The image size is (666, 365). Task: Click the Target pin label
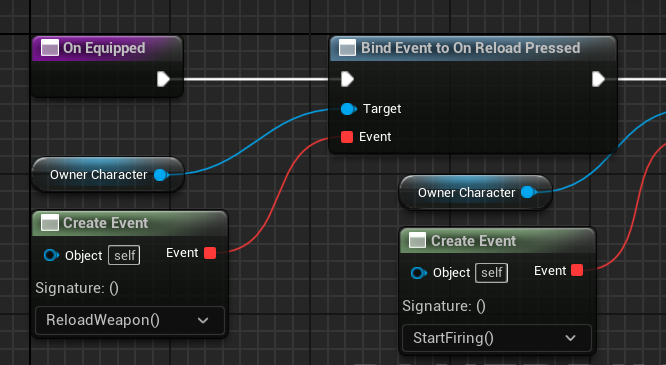coord(382,109)
